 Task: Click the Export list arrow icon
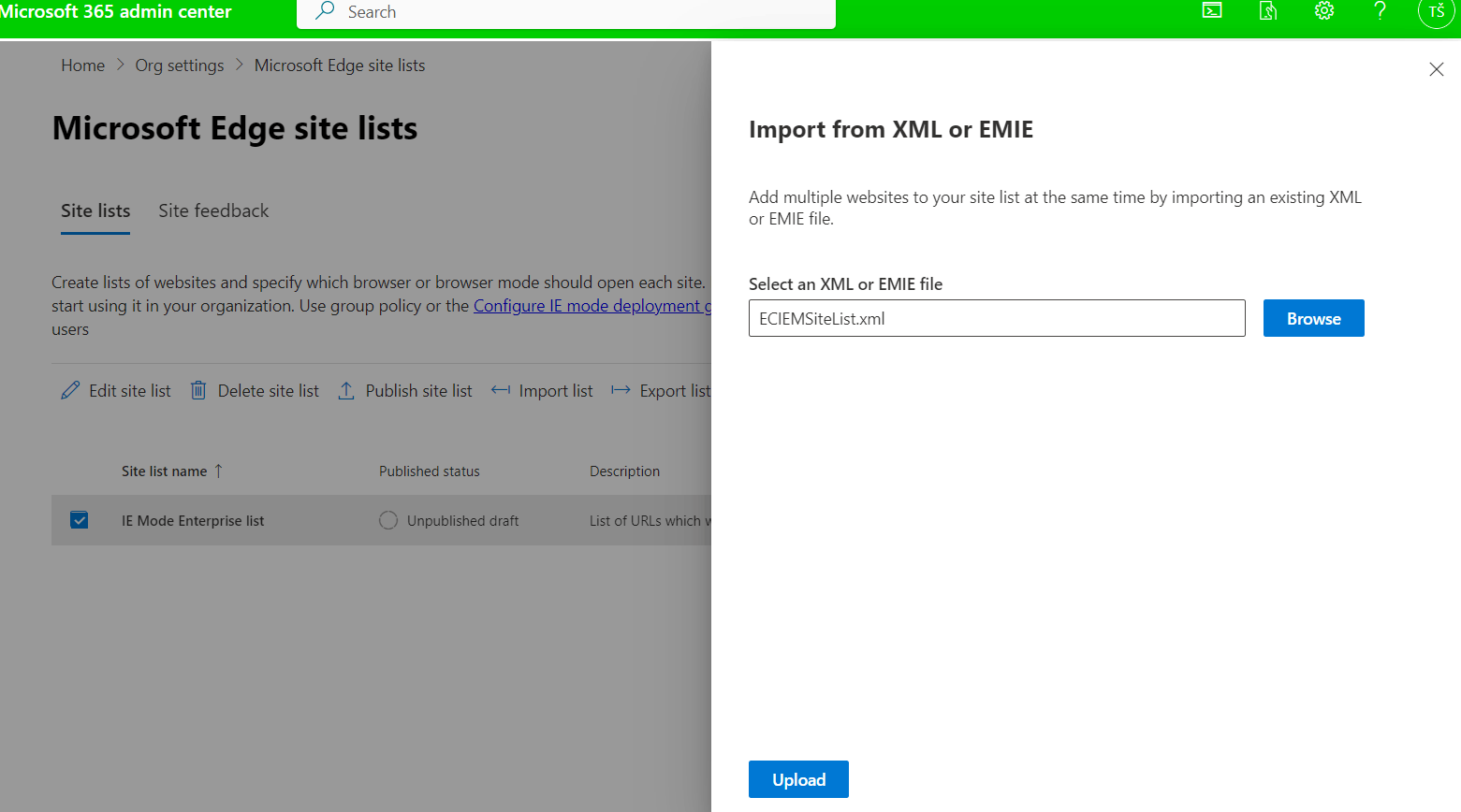click(621, 391)
